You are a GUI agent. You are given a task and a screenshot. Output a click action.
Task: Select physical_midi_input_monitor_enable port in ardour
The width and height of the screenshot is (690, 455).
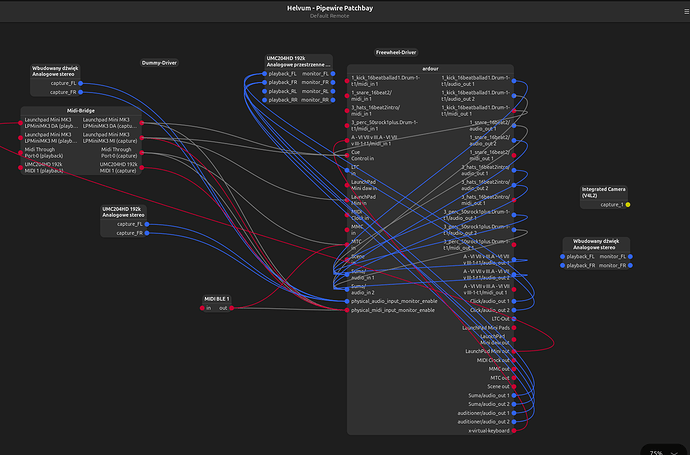[x=394, y=310]
